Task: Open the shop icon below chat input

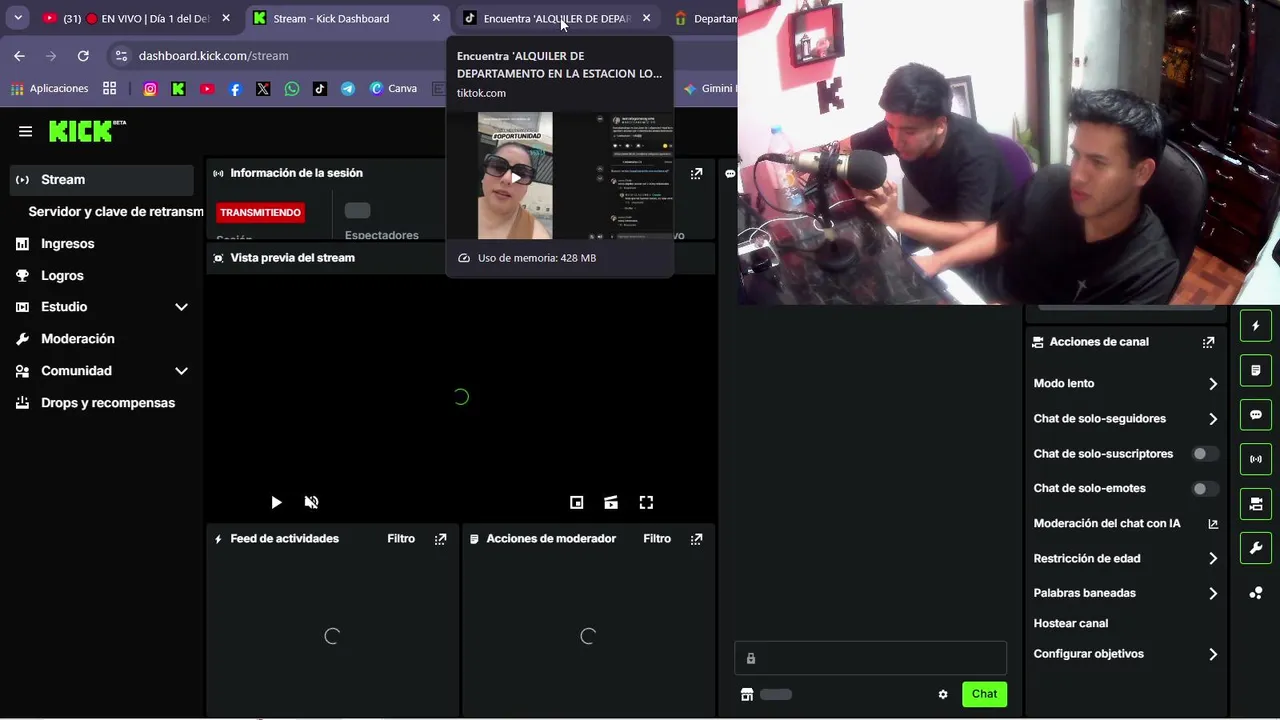Action: [746, 694]
